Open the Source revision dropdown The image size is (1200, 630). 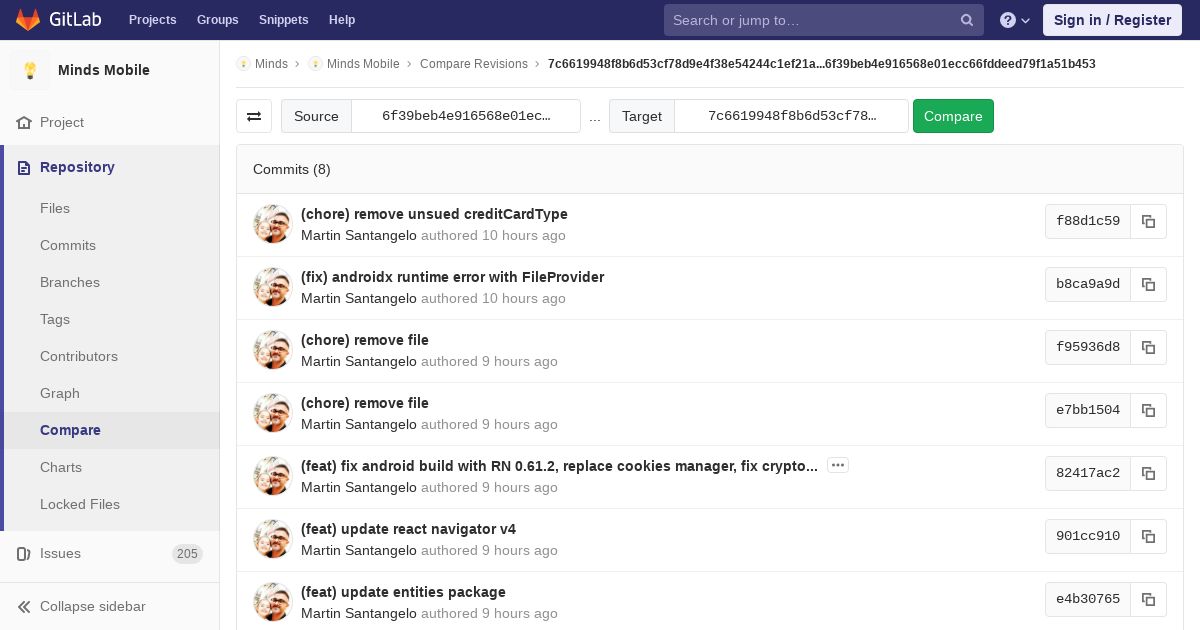click(466, 116)
